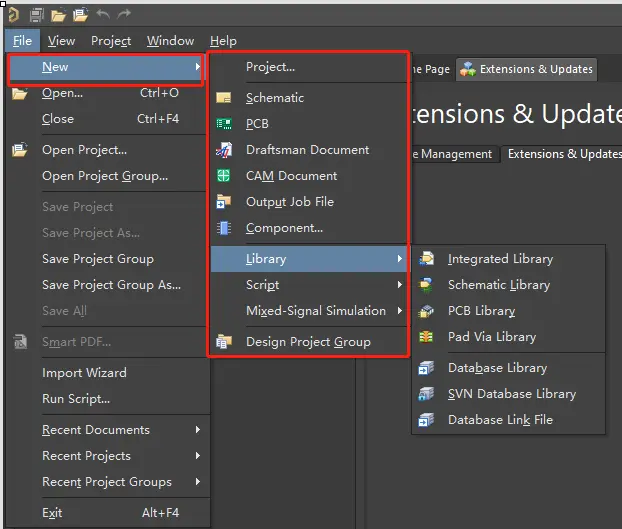Open the File menu
Screen dimensions: 622x529
(22, 40)
